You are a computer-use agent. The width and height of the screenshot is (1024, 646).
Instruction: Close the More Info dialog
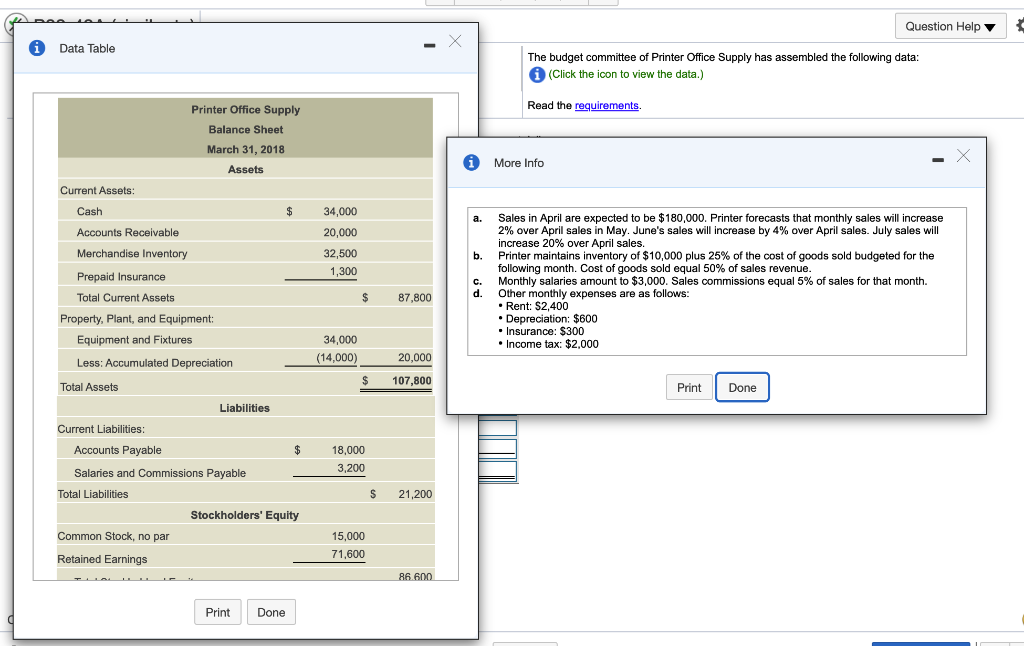tap(963, 155)
